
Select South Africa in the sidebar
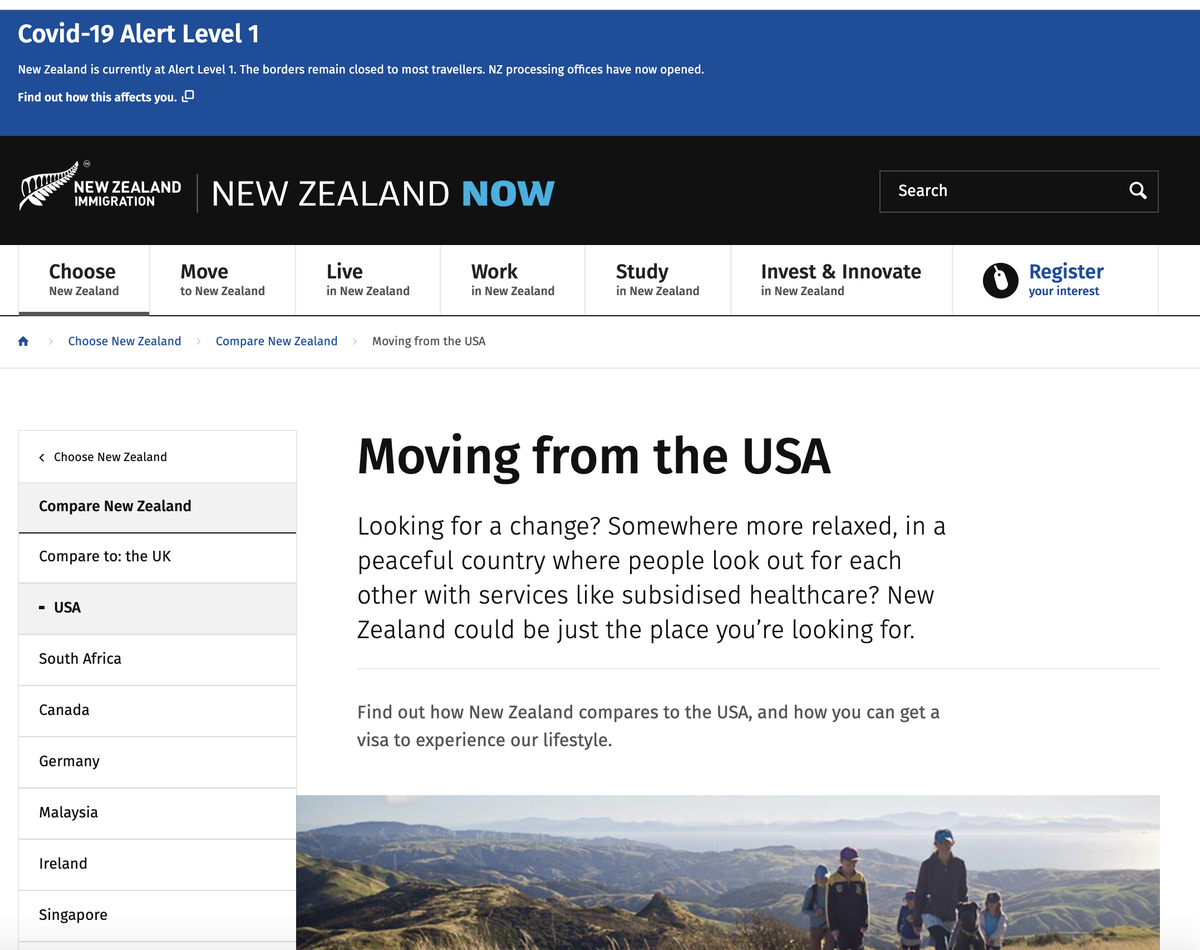tap(157, 659)
